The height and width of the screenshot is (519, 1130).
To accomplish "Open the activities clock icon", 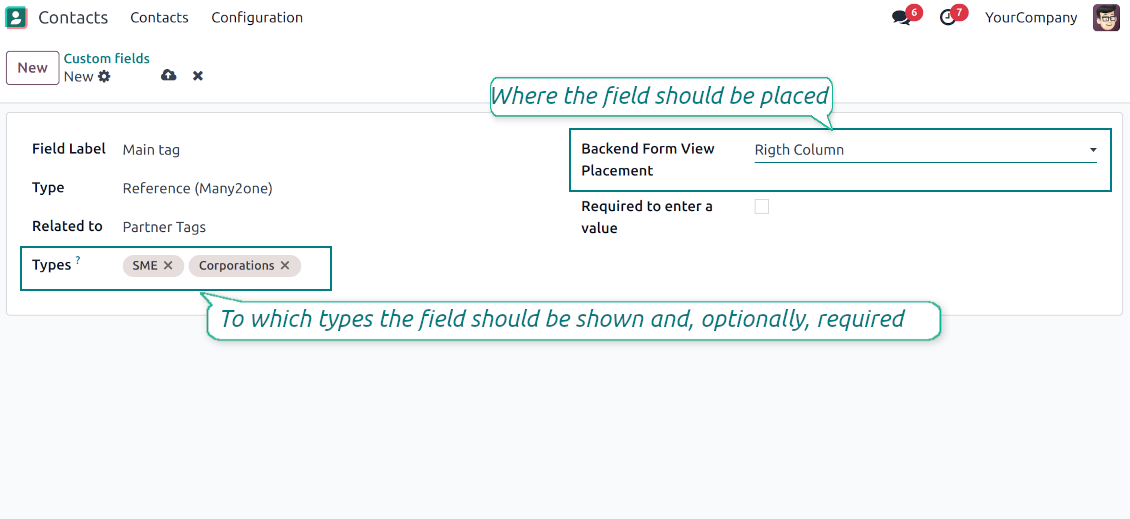I will coord(948,18).
